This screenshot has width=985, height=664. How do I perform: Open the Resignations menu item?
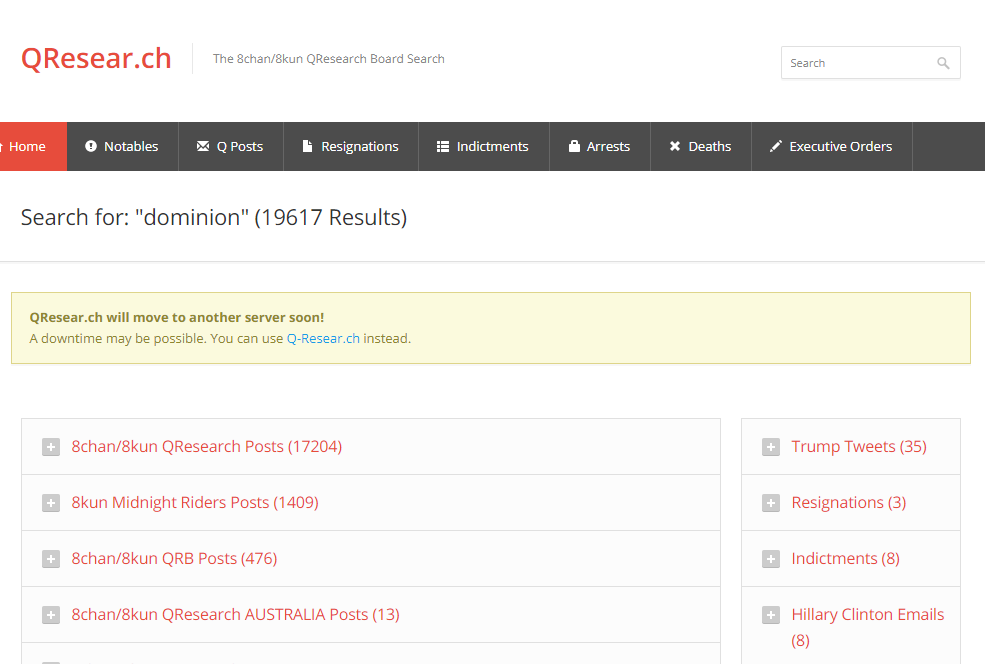pyautogui.click(x=351, y=146)
